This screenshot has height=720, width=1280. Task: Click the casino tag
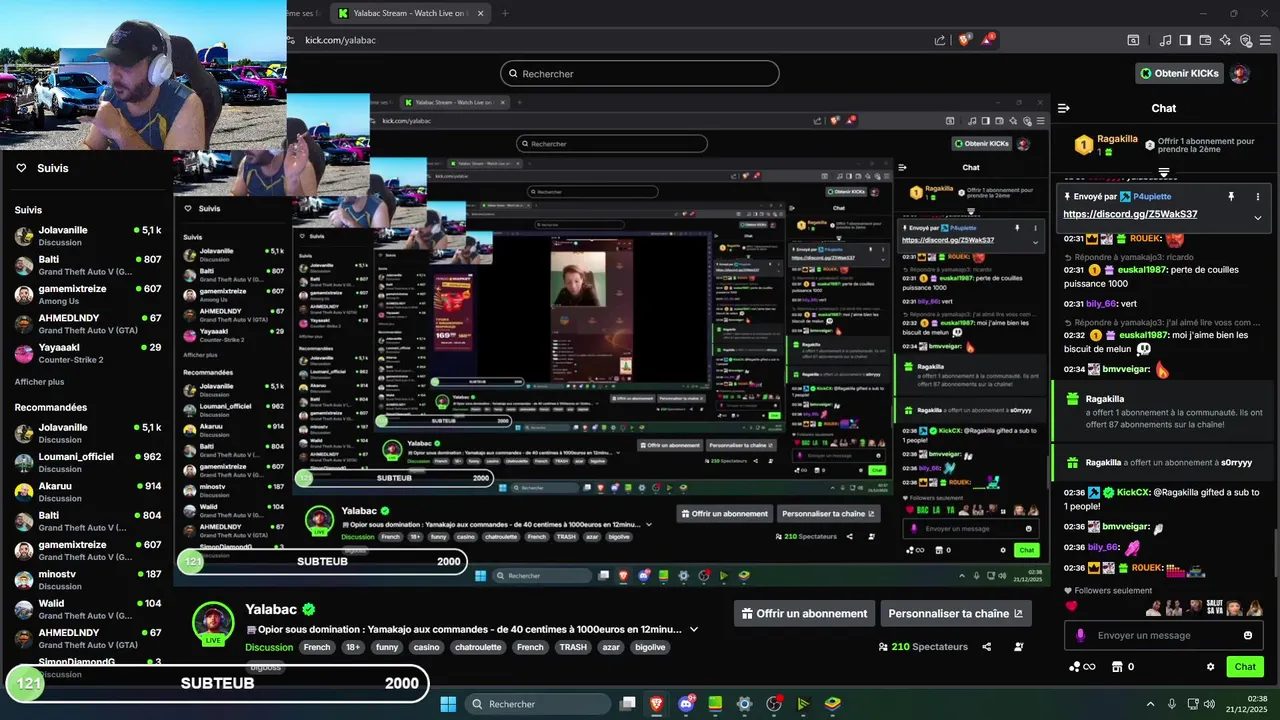(426, 647)
